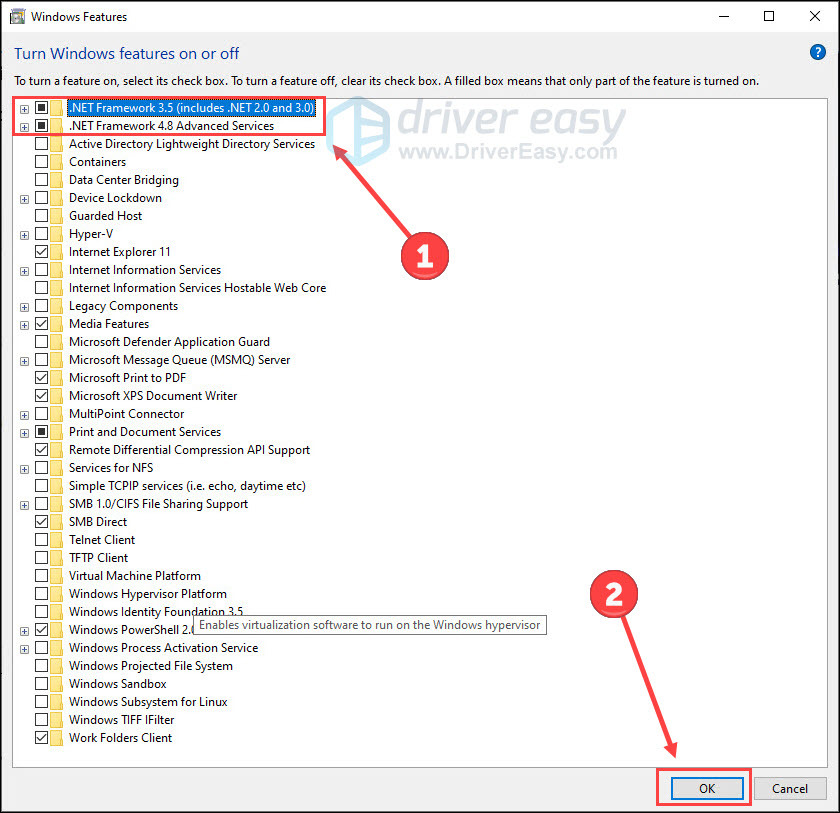Click the folder icon next to Telnet Client
This screenshot has height=813, width=840.
57,540
